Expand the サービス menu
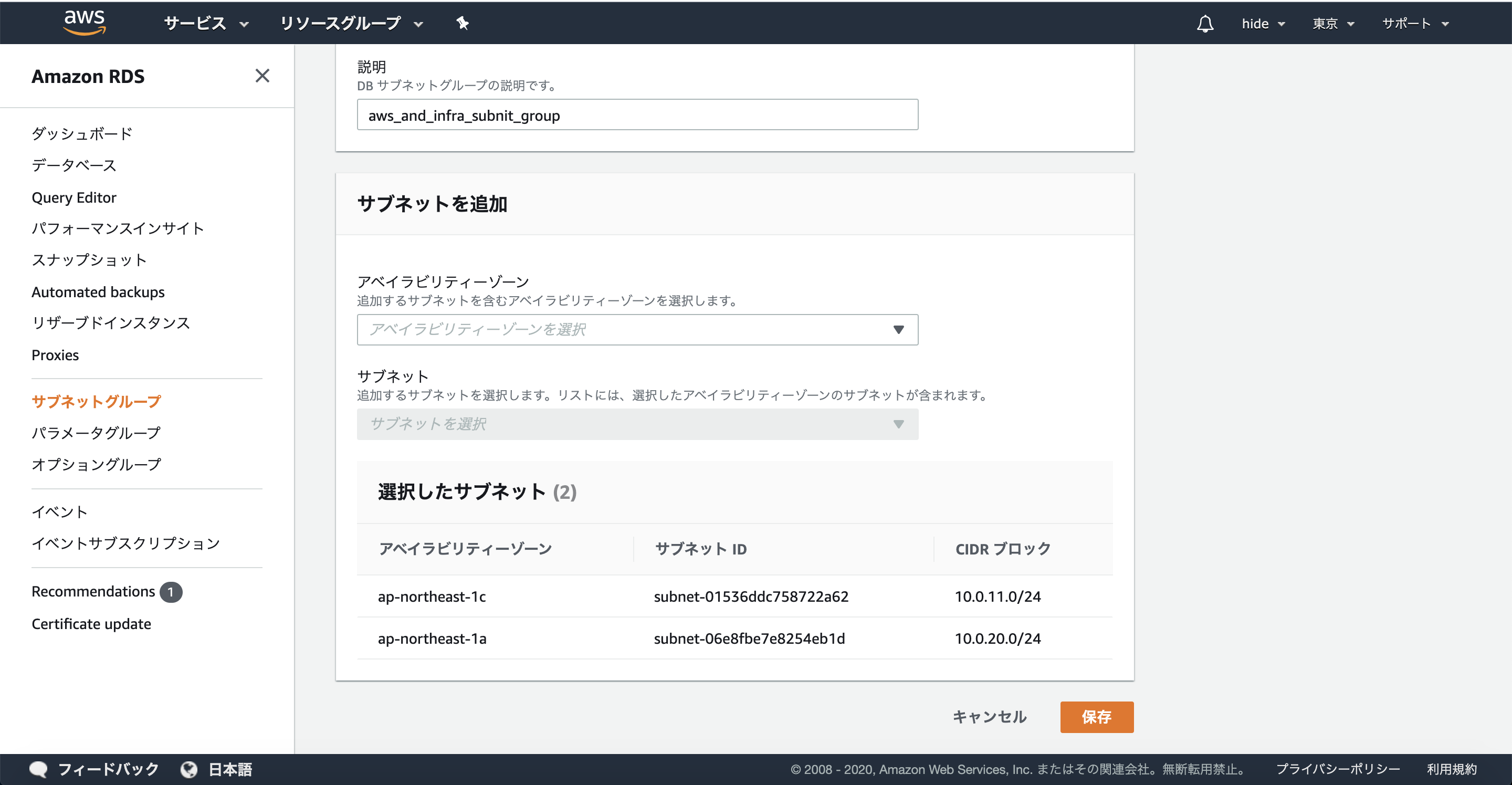 point(207,24)
